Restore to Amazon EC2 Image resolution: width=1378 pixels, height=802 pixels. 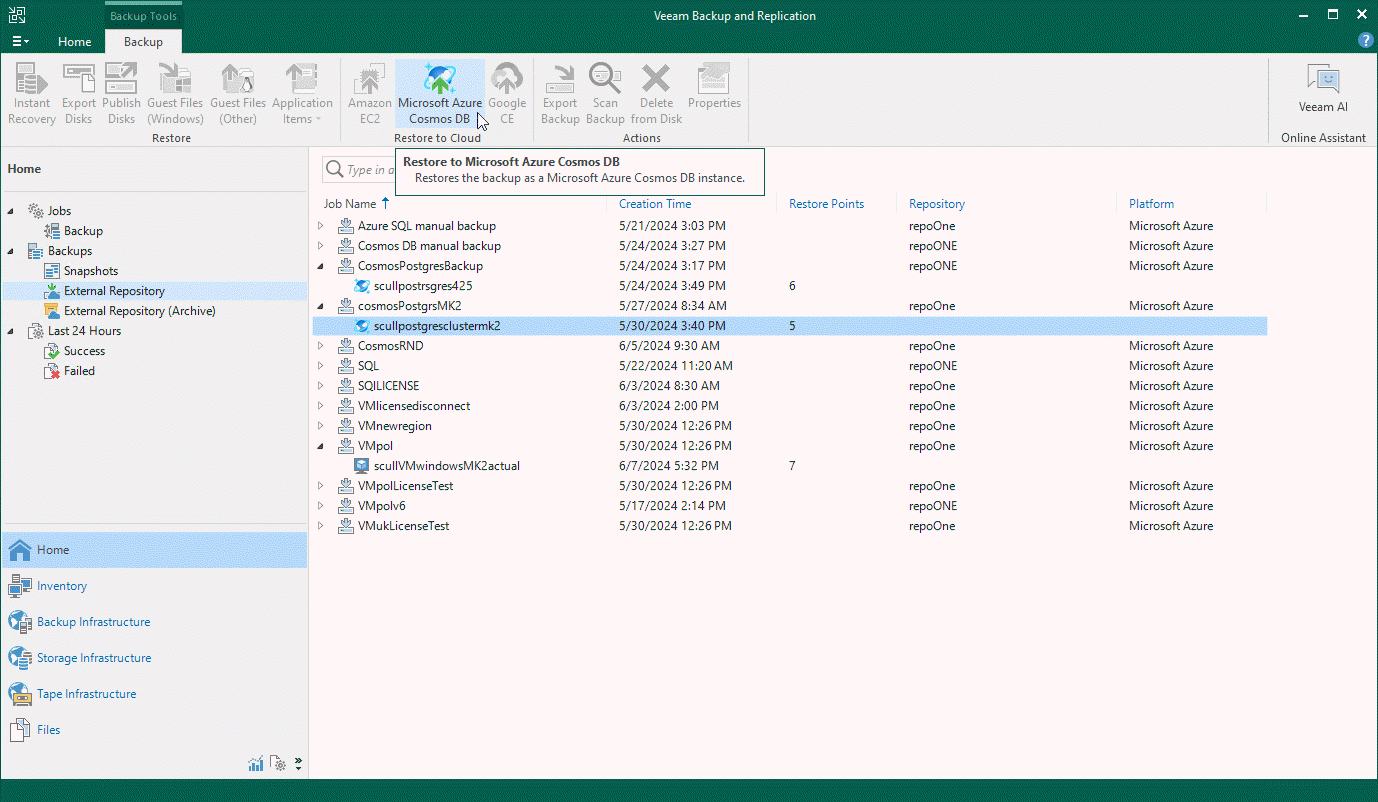(370, 93)
